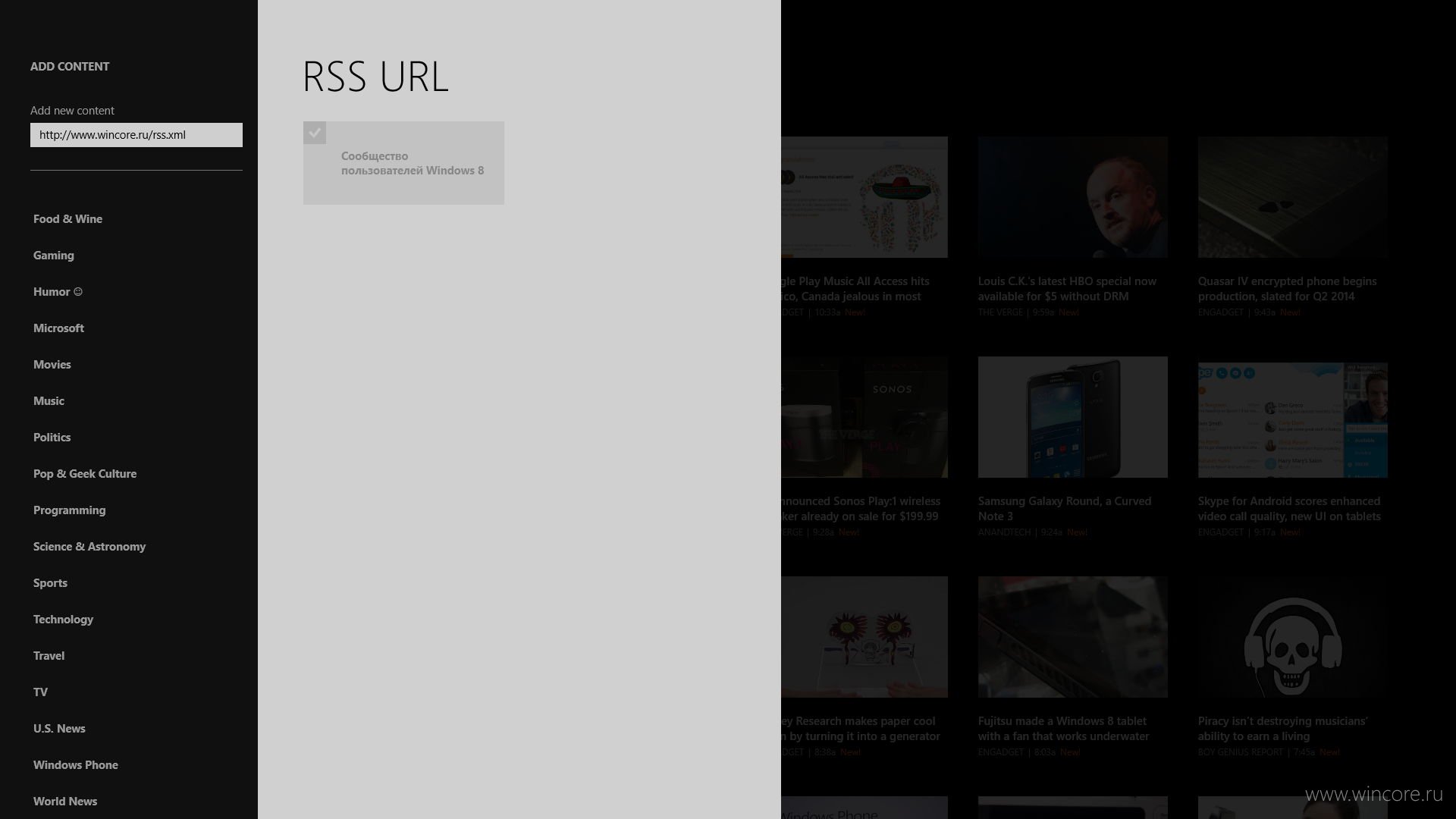Open the Sports category
Image resolution: width=1456 pixels, height=819 pixels.
tap(50, 583)
